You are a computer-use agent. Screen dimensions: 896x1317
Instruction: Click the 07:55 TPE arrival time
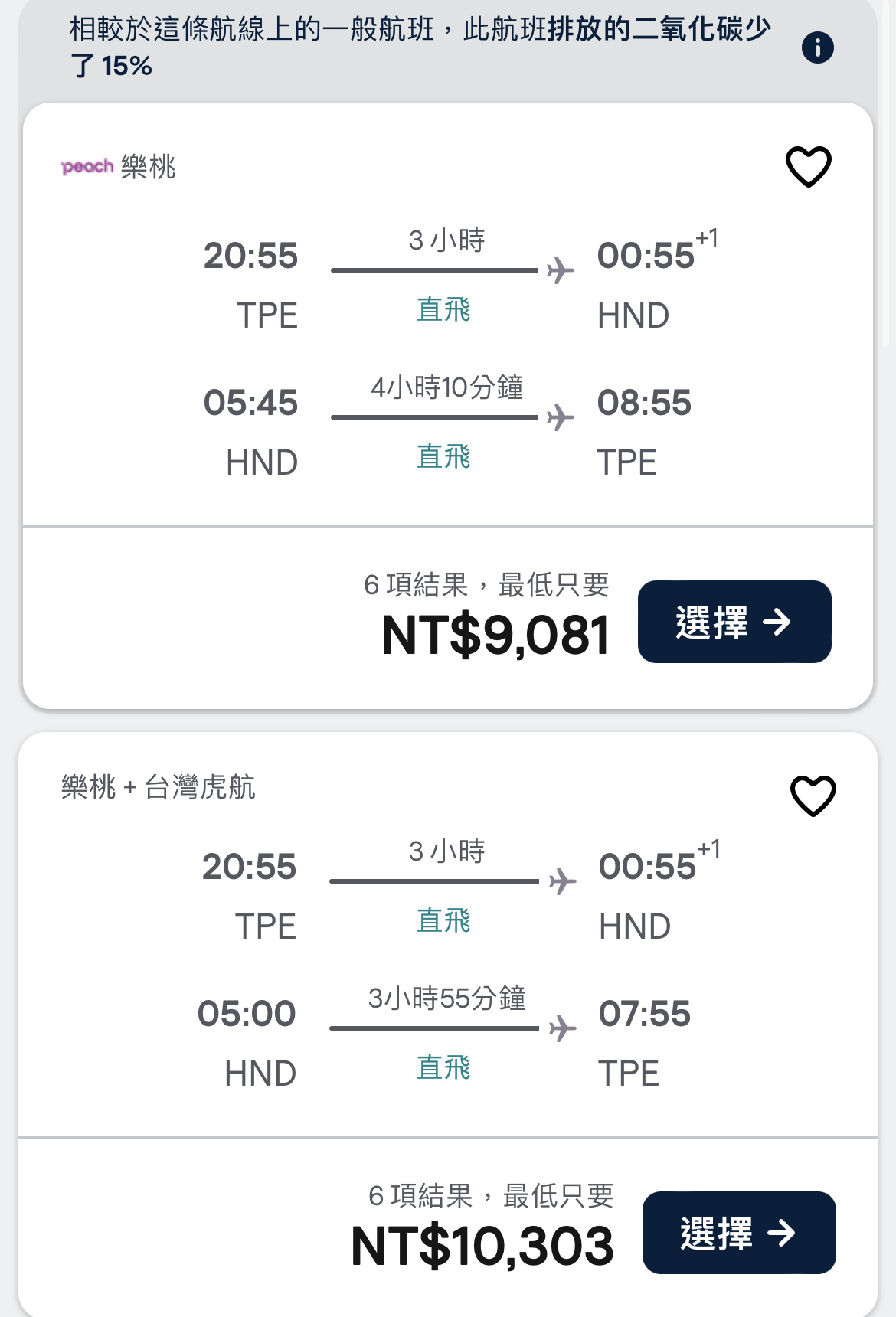(645, 1014)
